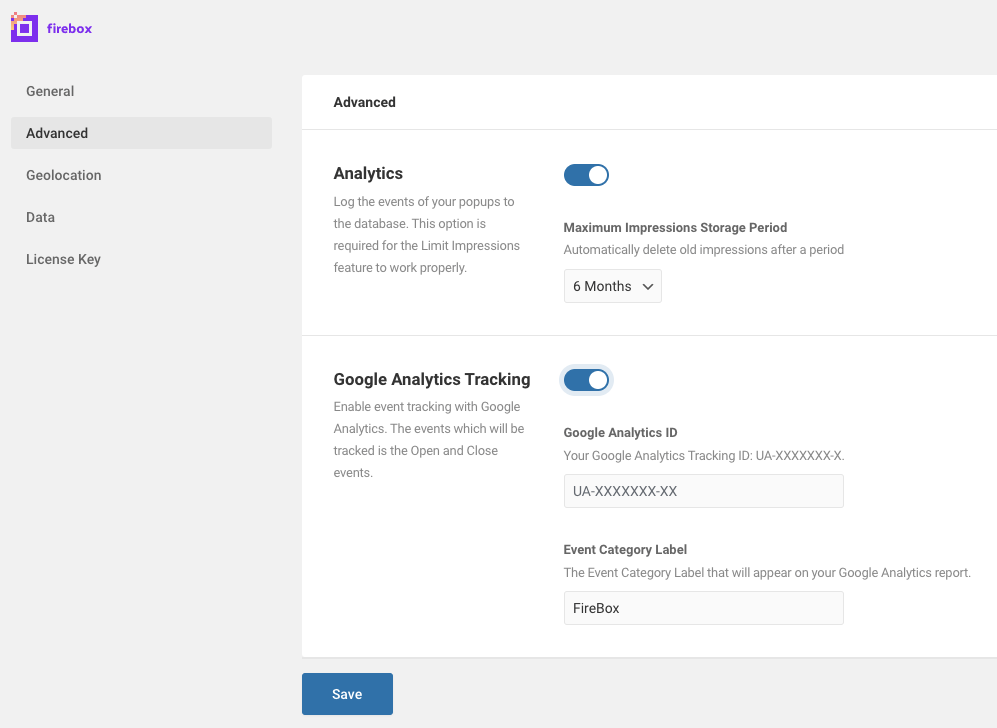Click the Event Category Label FireBox field
997x728 pixels.
[703, 608]
